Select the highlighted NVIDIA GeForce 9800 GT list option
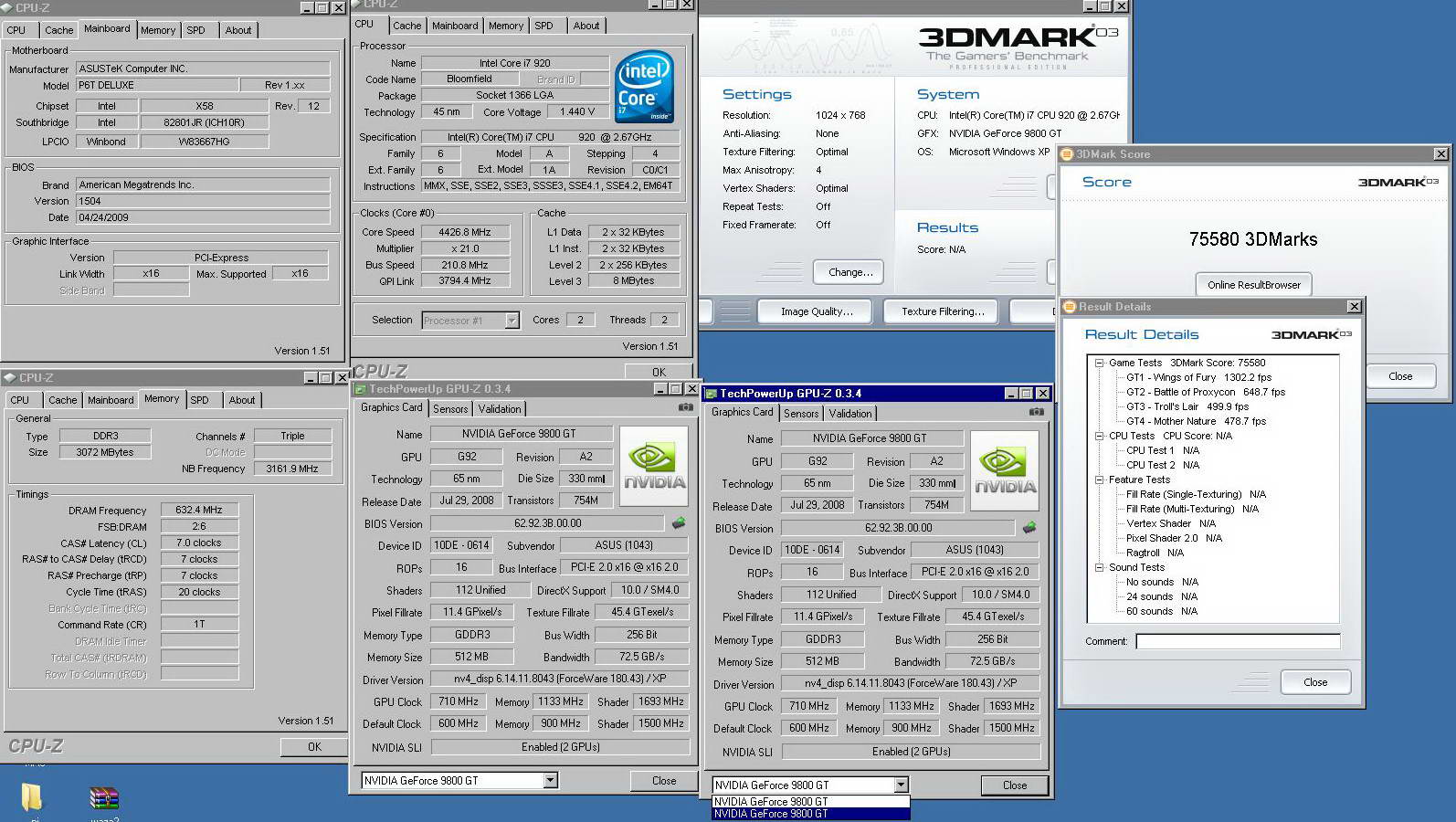The image size is (1456, 822). pyautogui.click(x=810, y=814)
